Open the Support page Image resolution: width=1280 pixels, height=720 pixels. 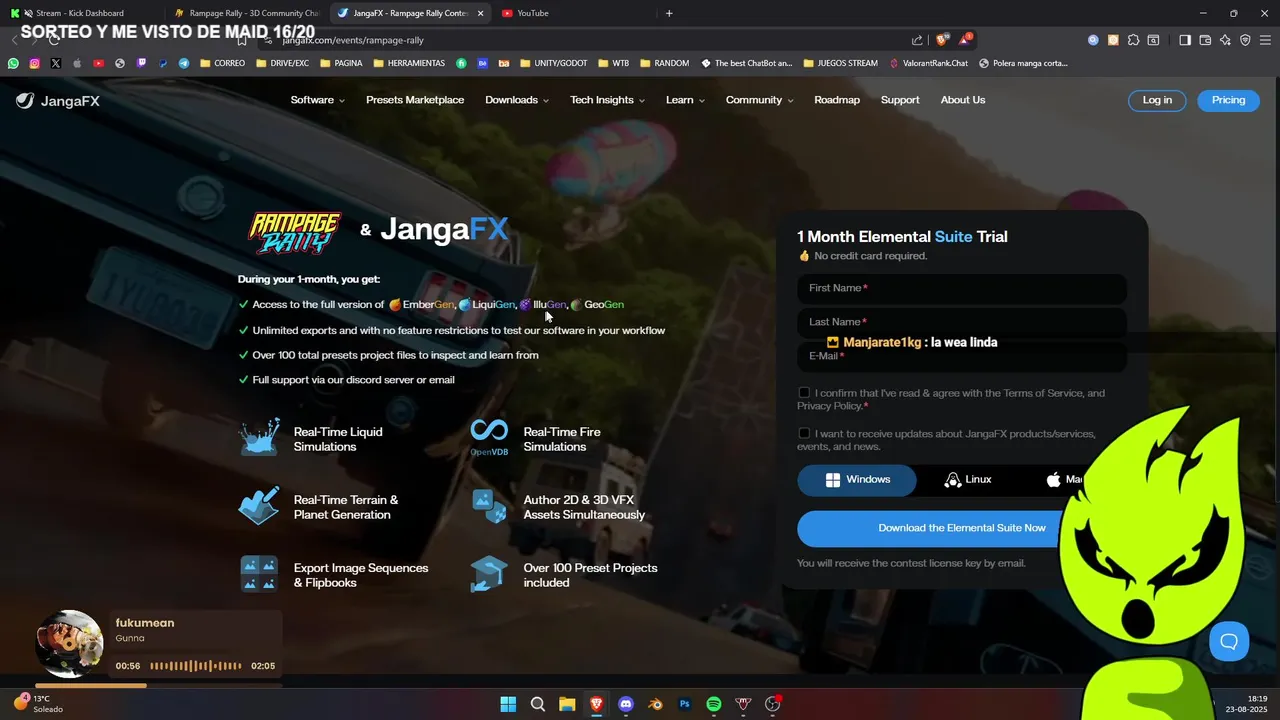click(x=900, y=100)
